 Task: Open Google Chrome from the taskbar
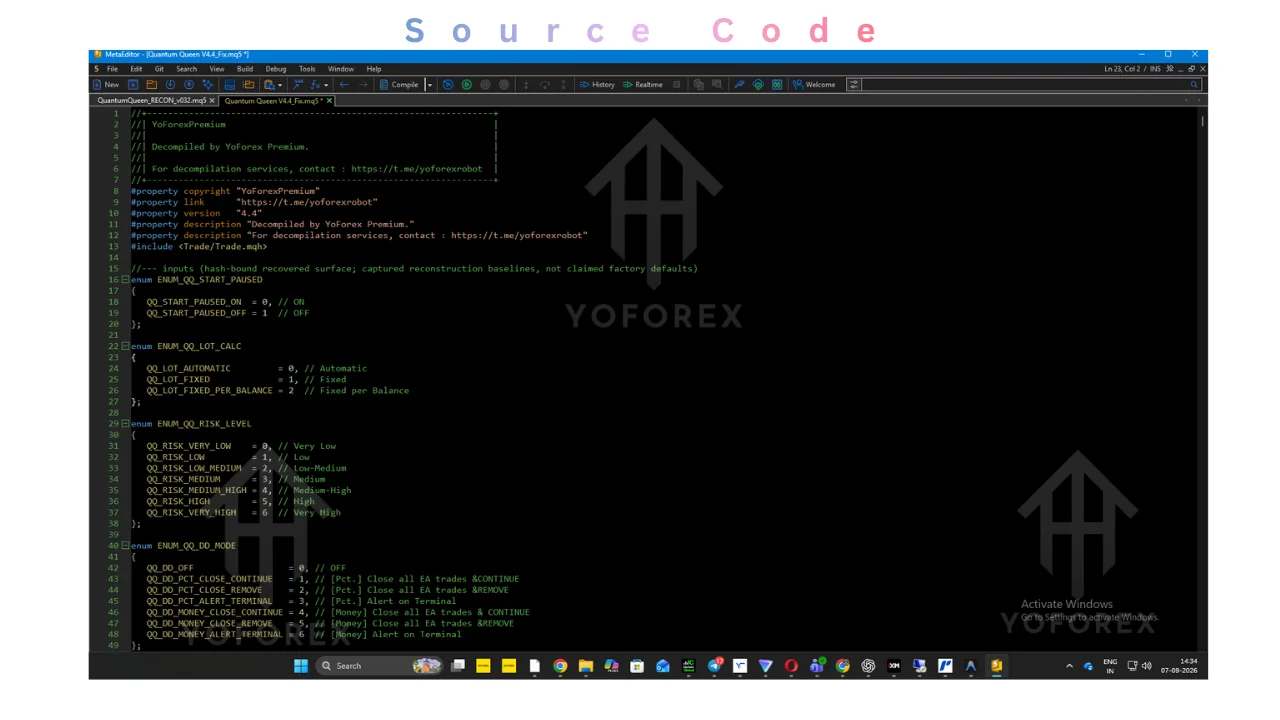[x=560, y=666]
